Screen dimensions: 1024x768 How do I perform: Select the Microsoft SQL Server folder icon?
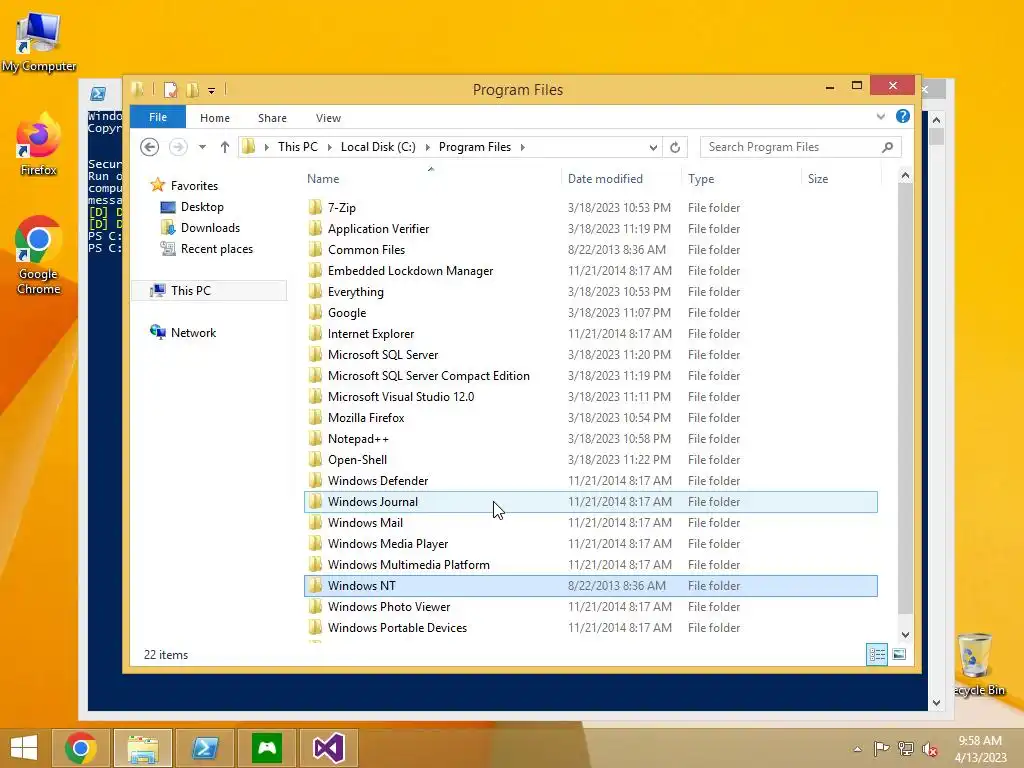pos(315,355)
